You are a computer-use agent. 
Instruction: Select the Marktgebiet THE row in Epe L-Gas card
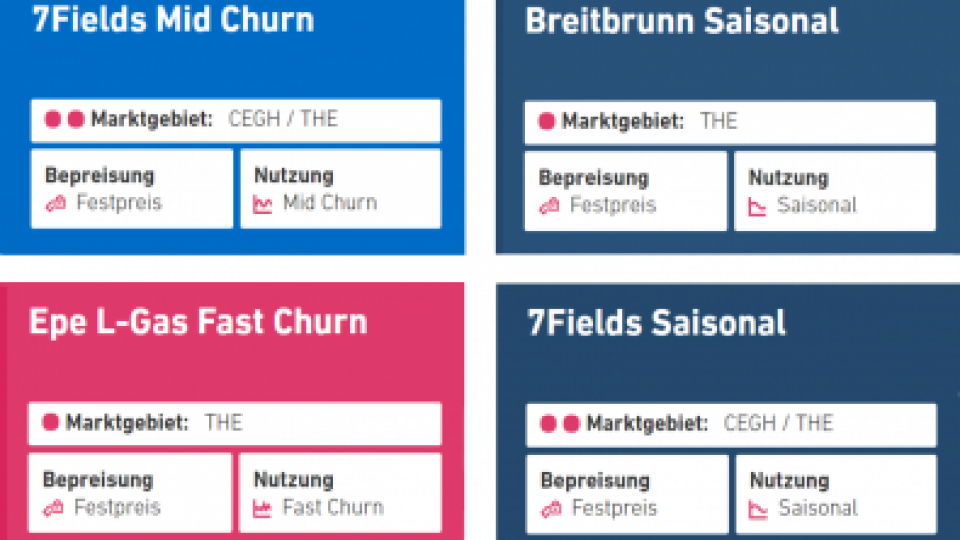pos(235,423)
